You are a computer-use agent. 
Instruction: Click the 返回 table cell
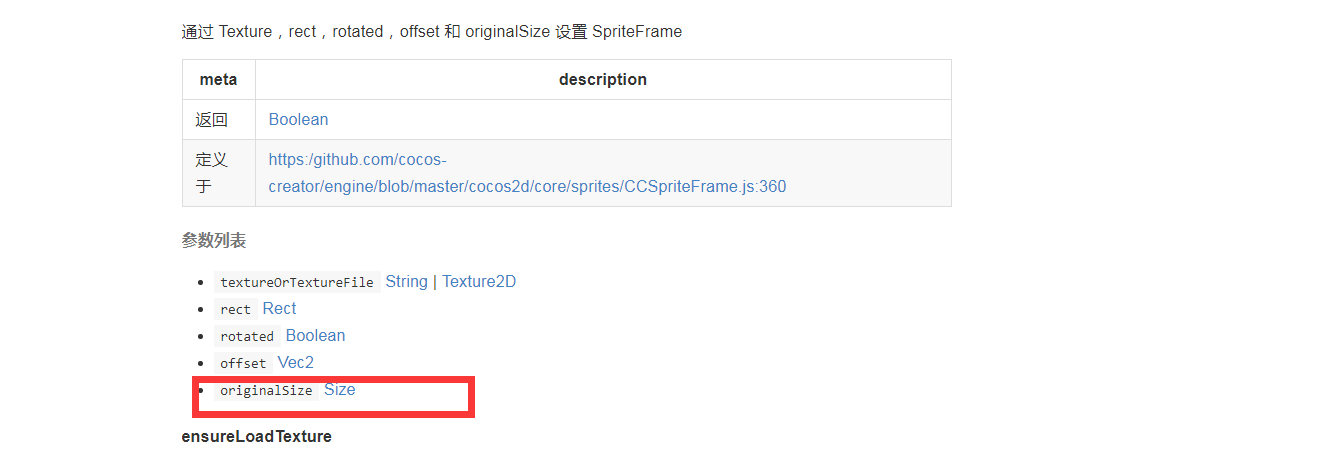point(212,120)
